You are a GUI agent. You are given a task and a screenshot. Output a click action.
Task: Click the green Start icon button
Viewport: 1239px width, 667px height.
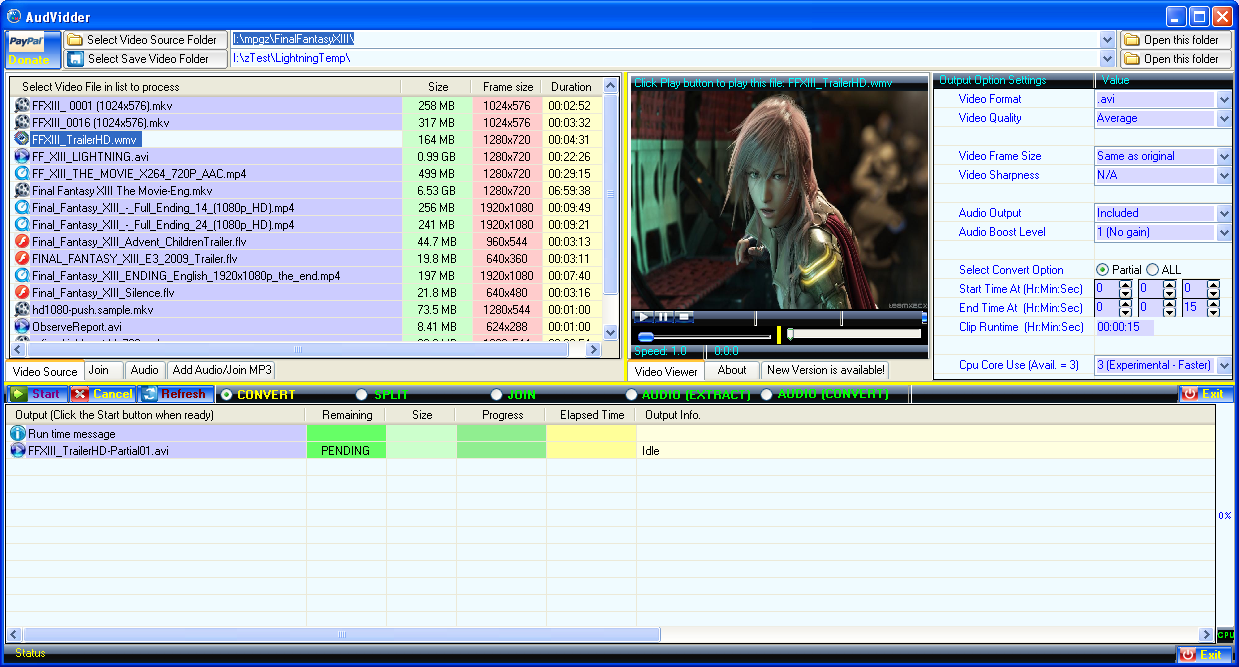click(37, 394)
